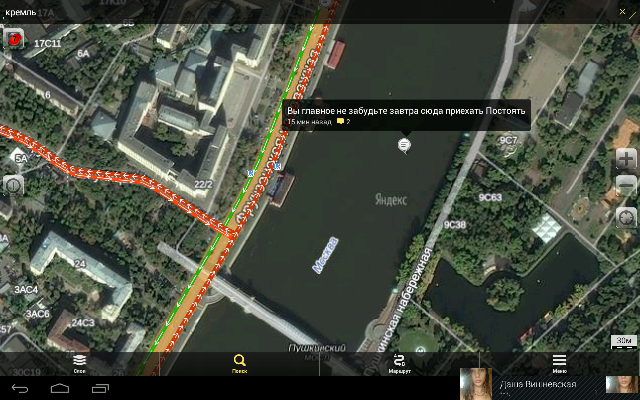Screen dimensions: 640x400
Task: Open the user comment popup text
Action: click(405, 110)
